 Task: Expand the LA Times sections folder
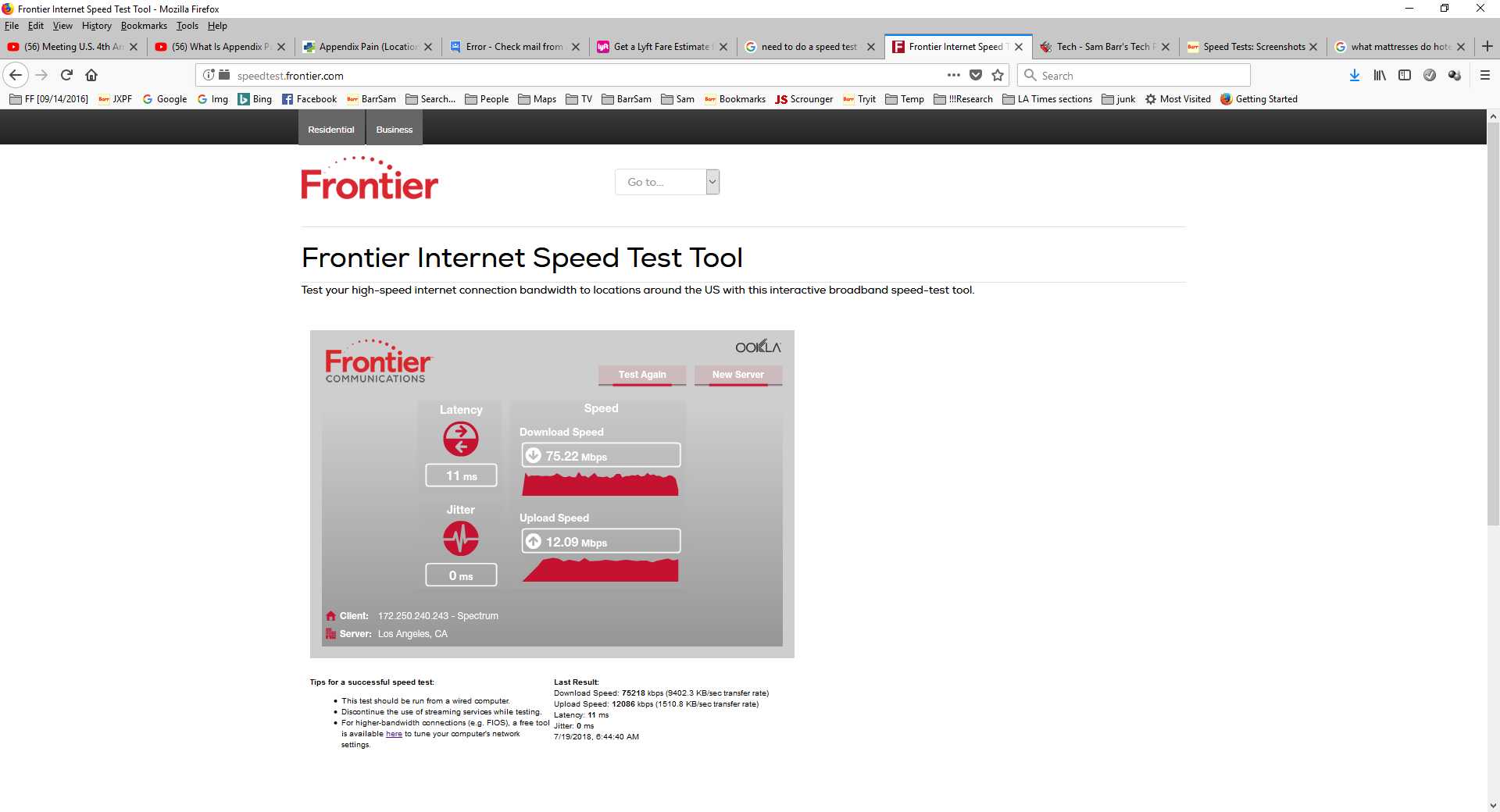tap(1047, 99)
